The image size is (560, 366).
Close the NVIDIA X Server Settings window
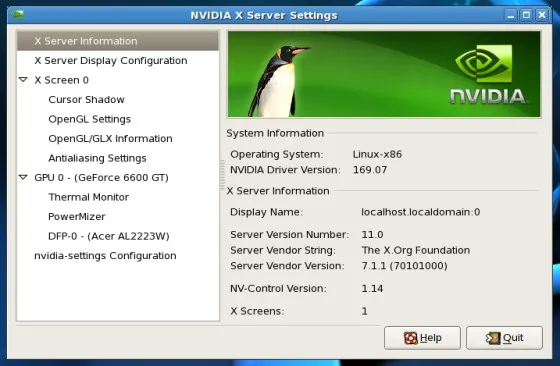(542, 15)
